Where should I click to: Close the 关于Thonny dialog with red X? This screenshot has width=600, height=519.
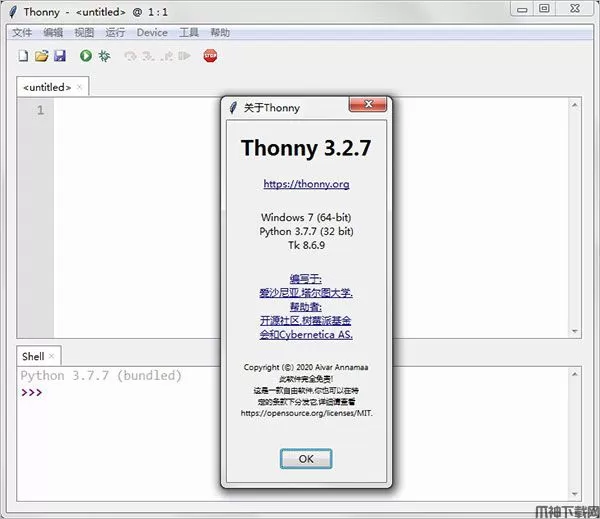368,104
